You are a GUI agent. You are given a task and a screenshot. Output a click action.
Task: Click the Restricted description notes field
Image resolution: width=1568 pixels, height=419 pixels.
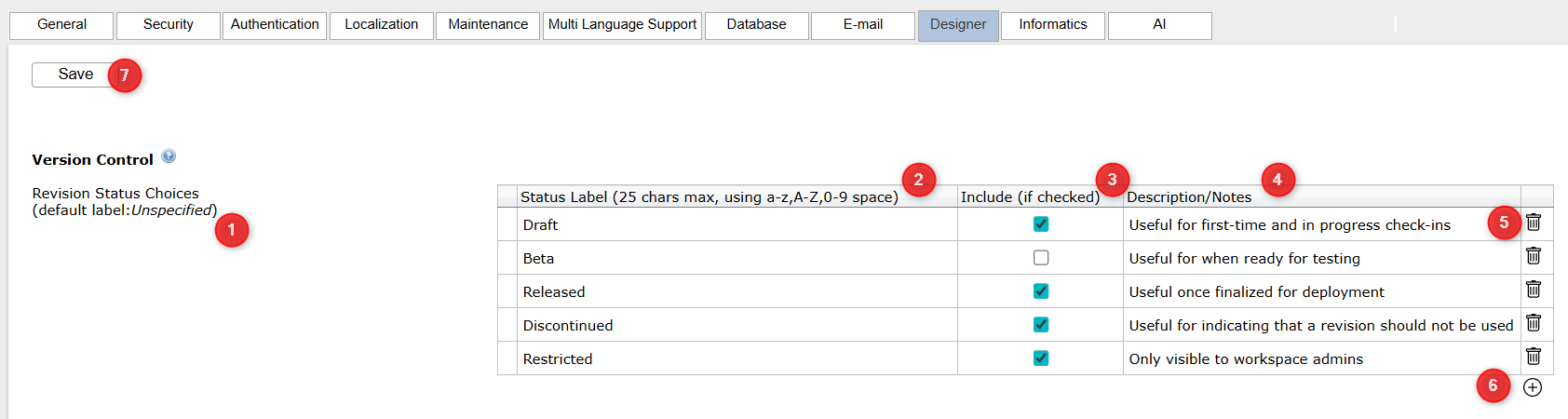tap(1322, 359)
